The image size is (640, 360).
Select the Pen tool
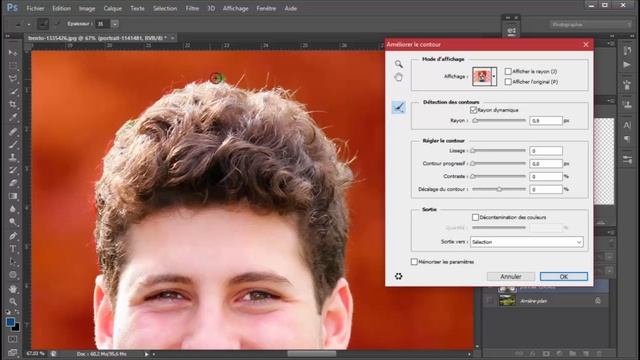coord(13,236)
